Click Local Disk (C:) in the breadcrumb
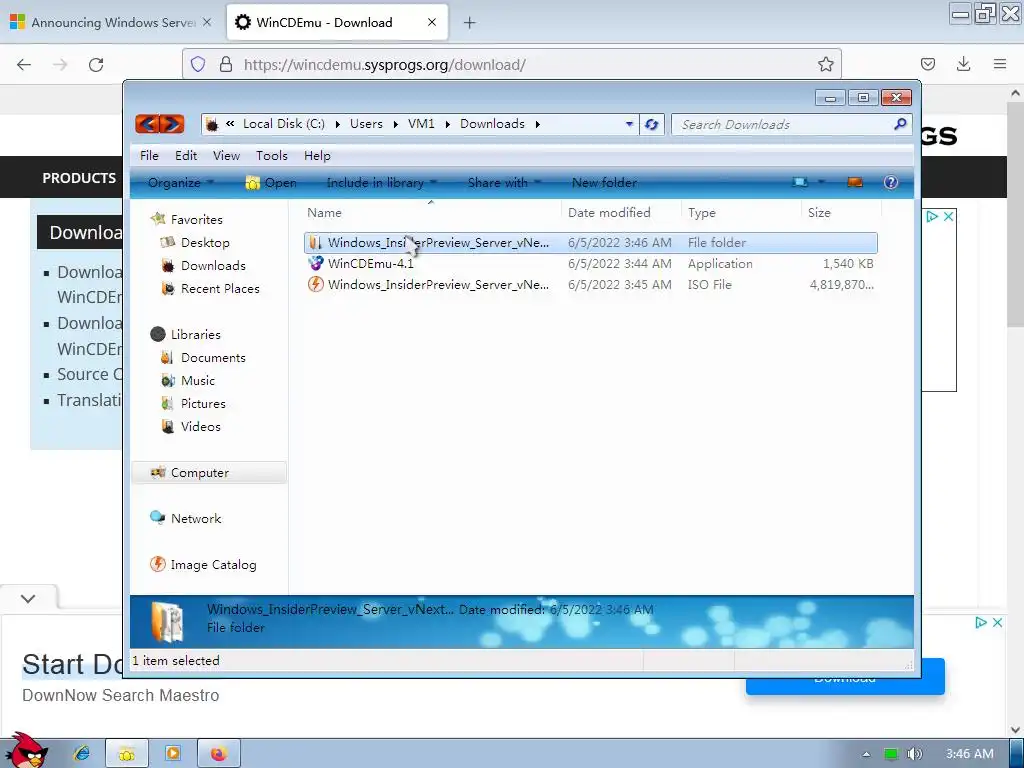The height and width of the screenshot is (768, 1024). 283,124
